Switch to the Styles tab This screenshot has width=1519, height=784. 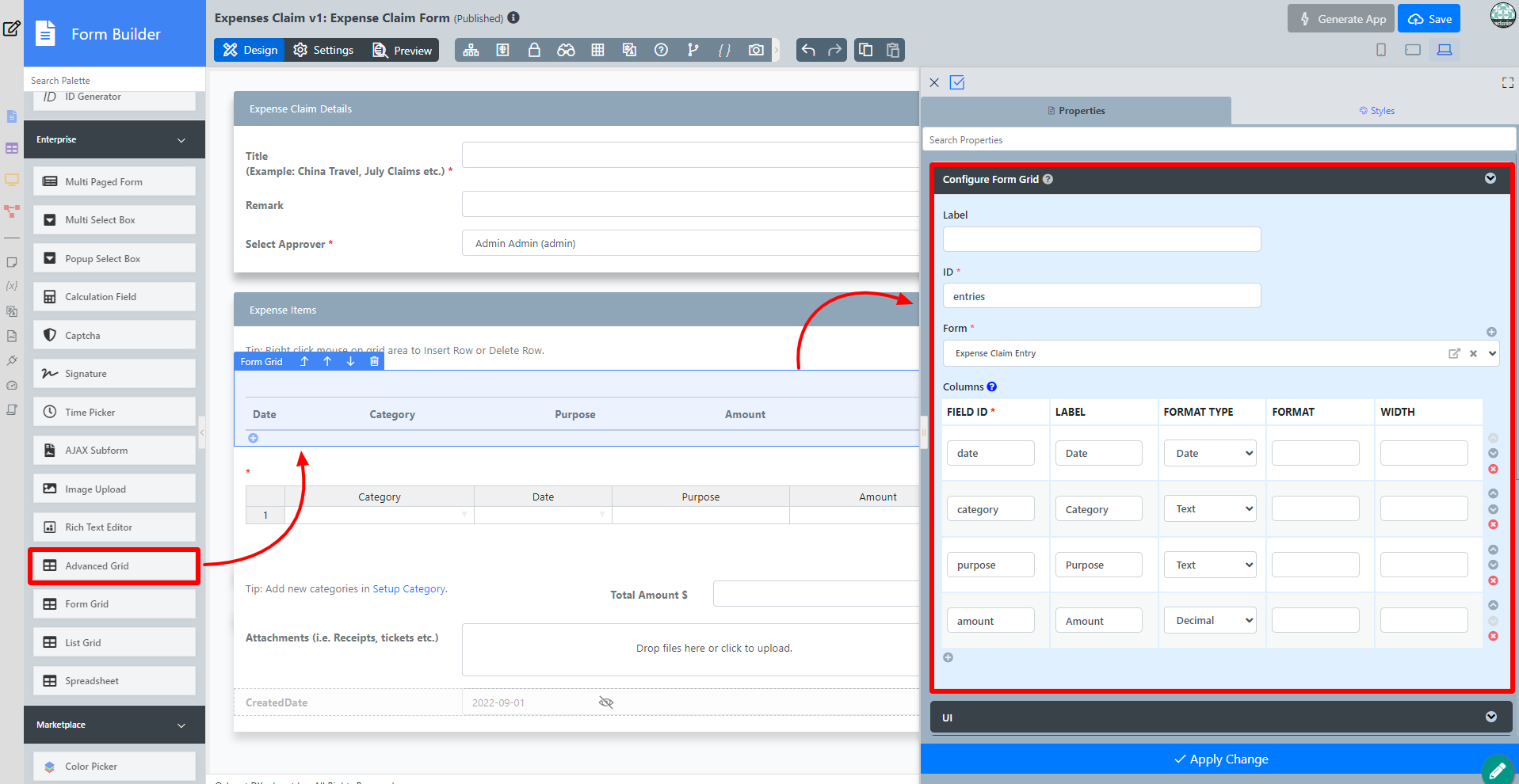pyautogui.click(x=1376, y=111)
